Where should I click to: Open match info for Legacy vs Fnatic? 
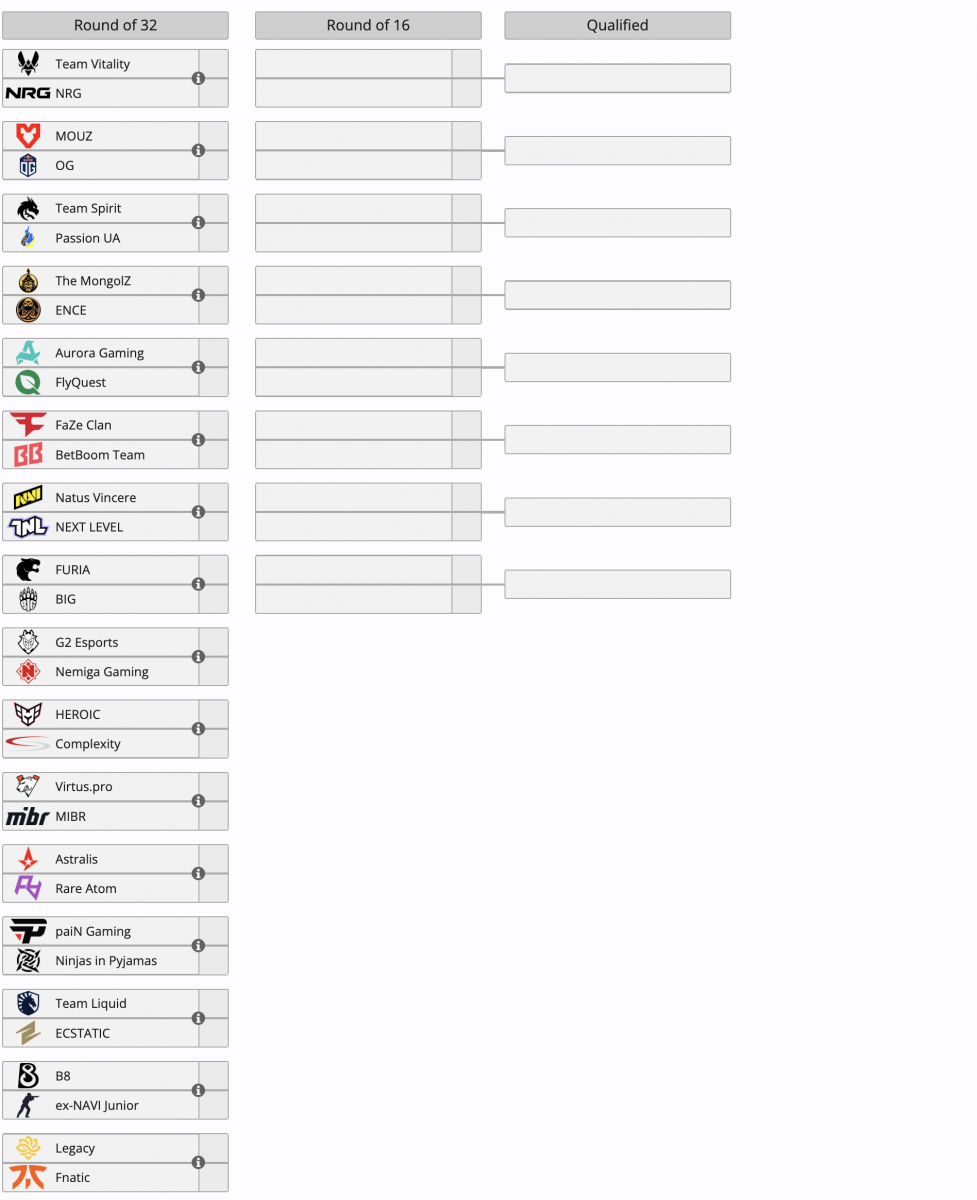click(x=198, y=1163)
